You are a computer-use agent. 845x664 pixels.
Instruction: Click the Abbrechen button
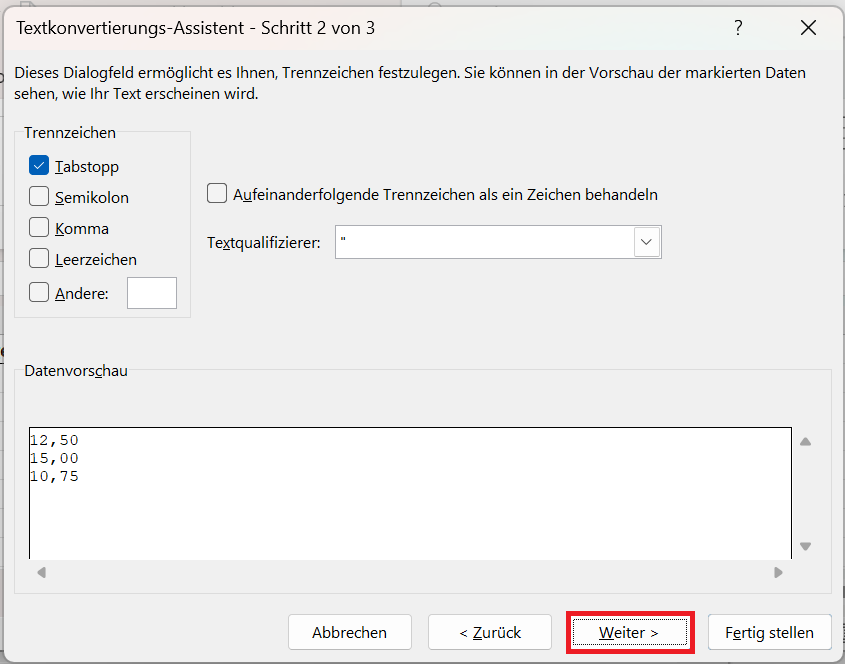click(350, 632)
